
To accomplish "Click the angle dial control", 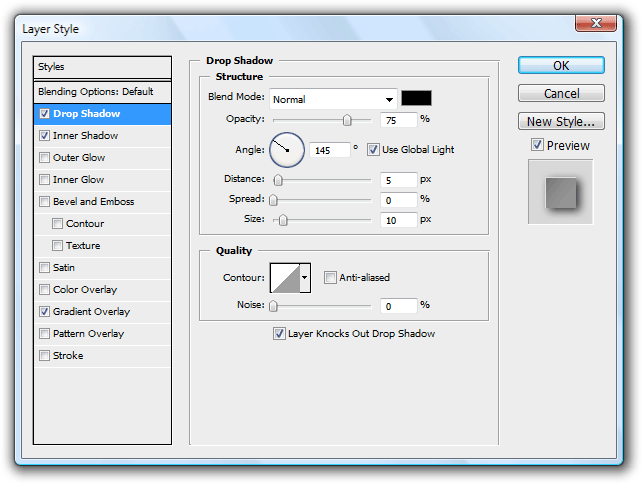I will click(286, 150).
